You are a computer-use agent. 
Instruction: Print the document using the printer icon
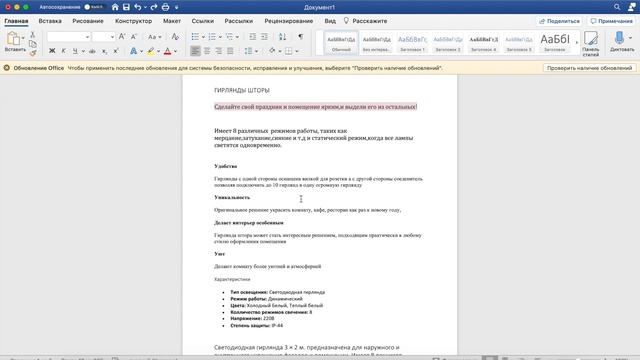click(165, 7)
